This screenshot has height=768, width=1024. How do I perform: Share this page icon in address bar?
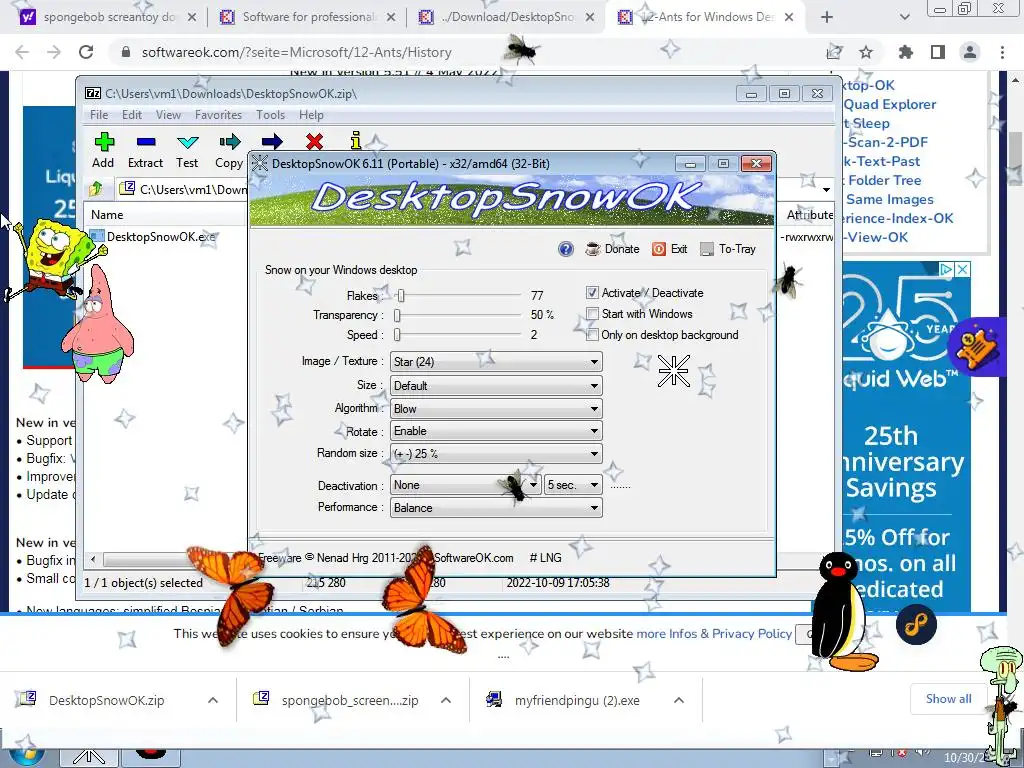click(834, 52)
